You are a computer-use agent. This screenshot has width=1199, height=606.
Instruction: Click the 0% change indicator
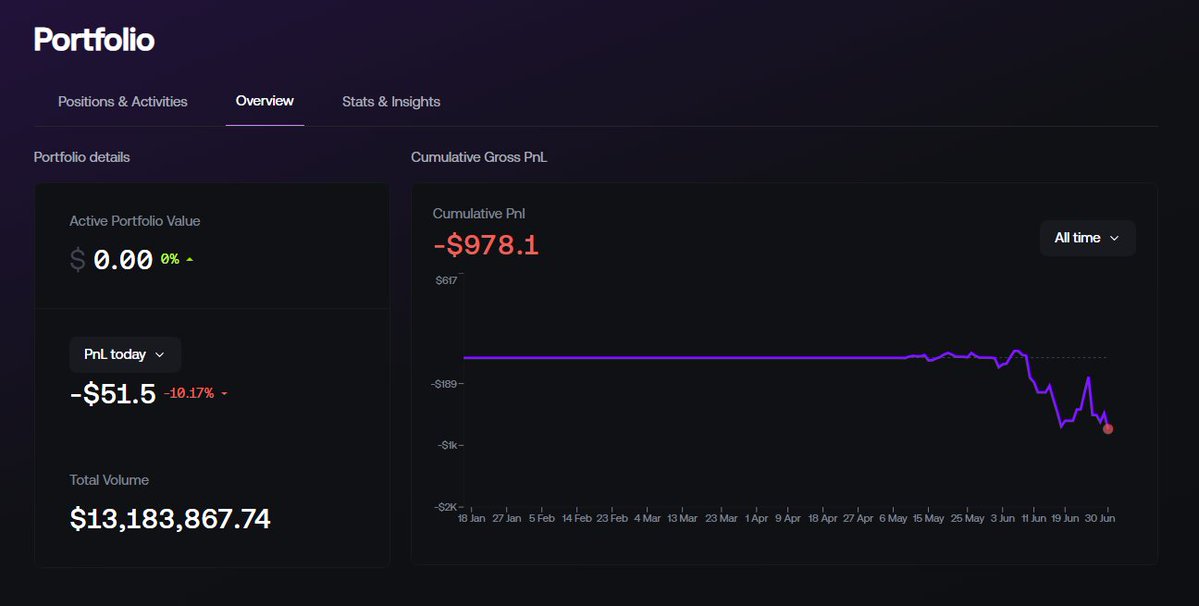tap(170, 260)
